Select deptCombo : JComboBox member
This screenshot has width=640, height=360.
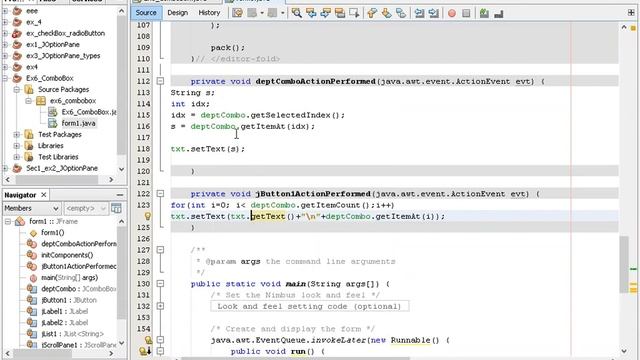click(78, 289)
